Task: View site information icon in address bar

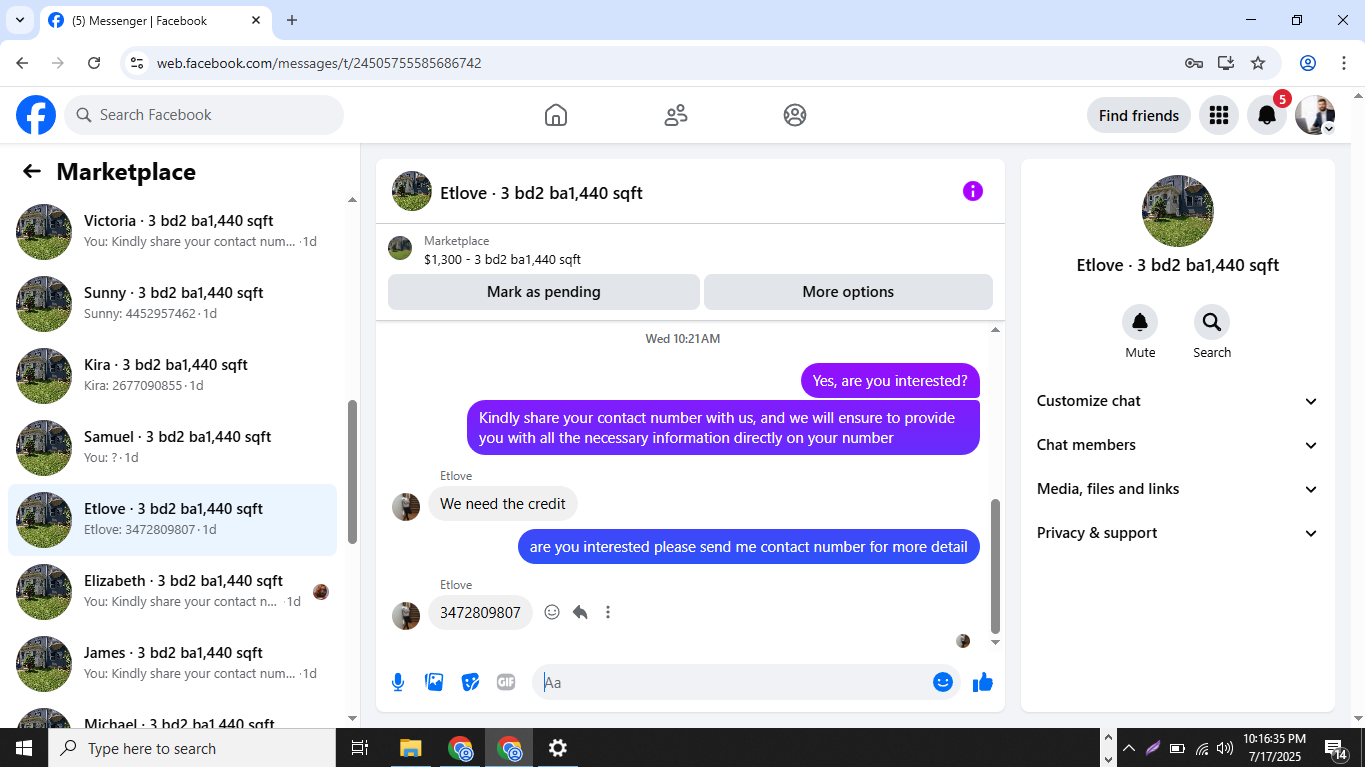Action: point(138,63)
